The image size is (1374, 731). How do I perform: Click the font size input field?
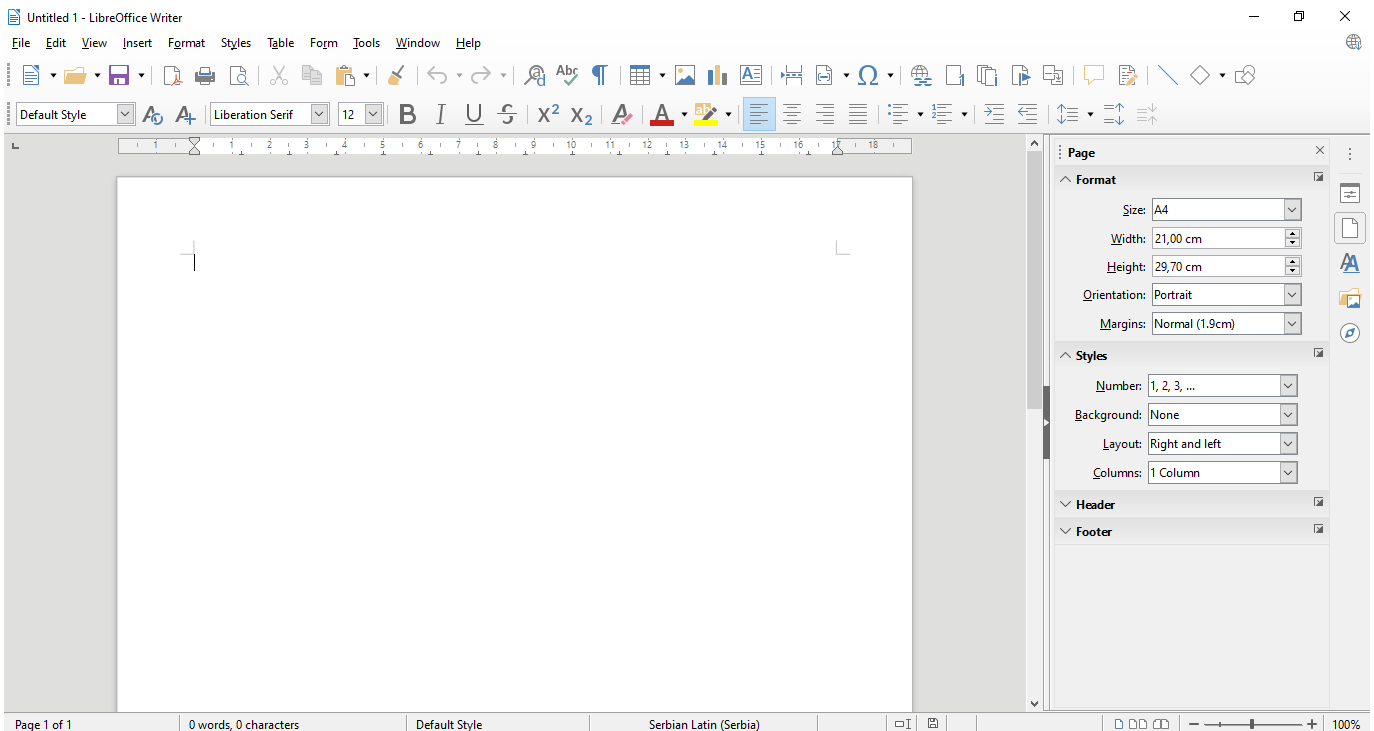351,115
